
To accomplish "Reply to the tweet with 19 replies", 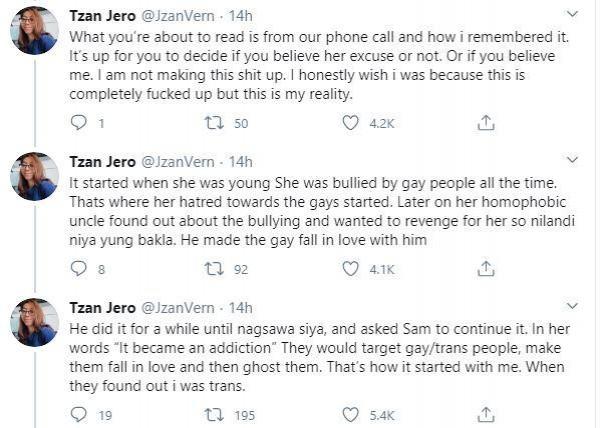I will (x=81, y=413).
